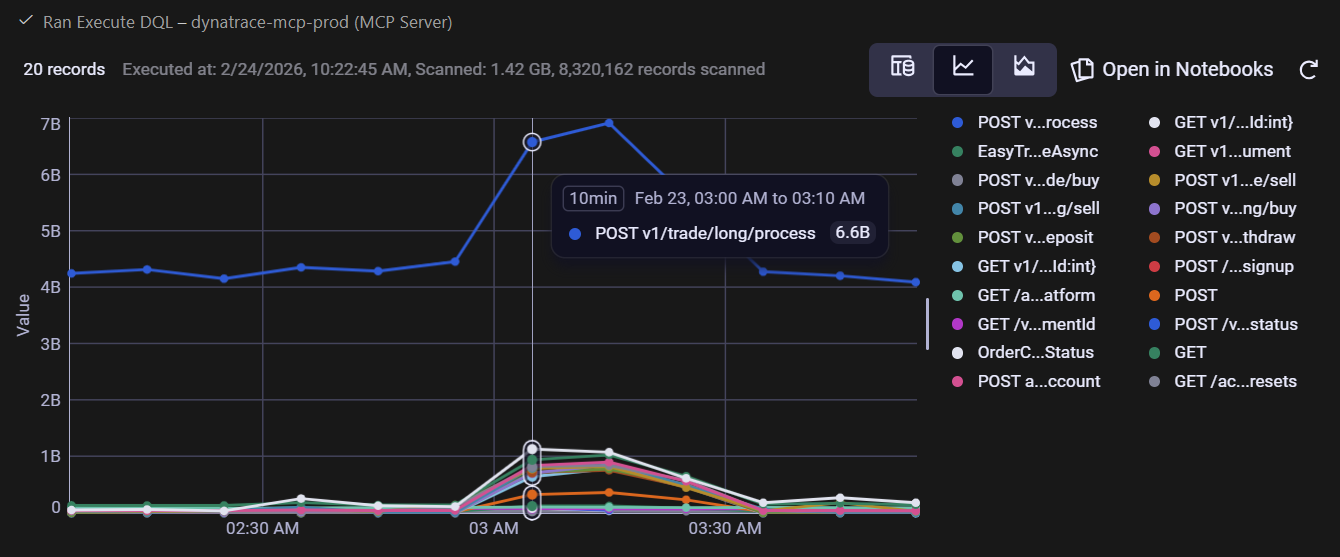
Task: Toggle the GET /a...atform legend entry
Action: coord(1036,295)
